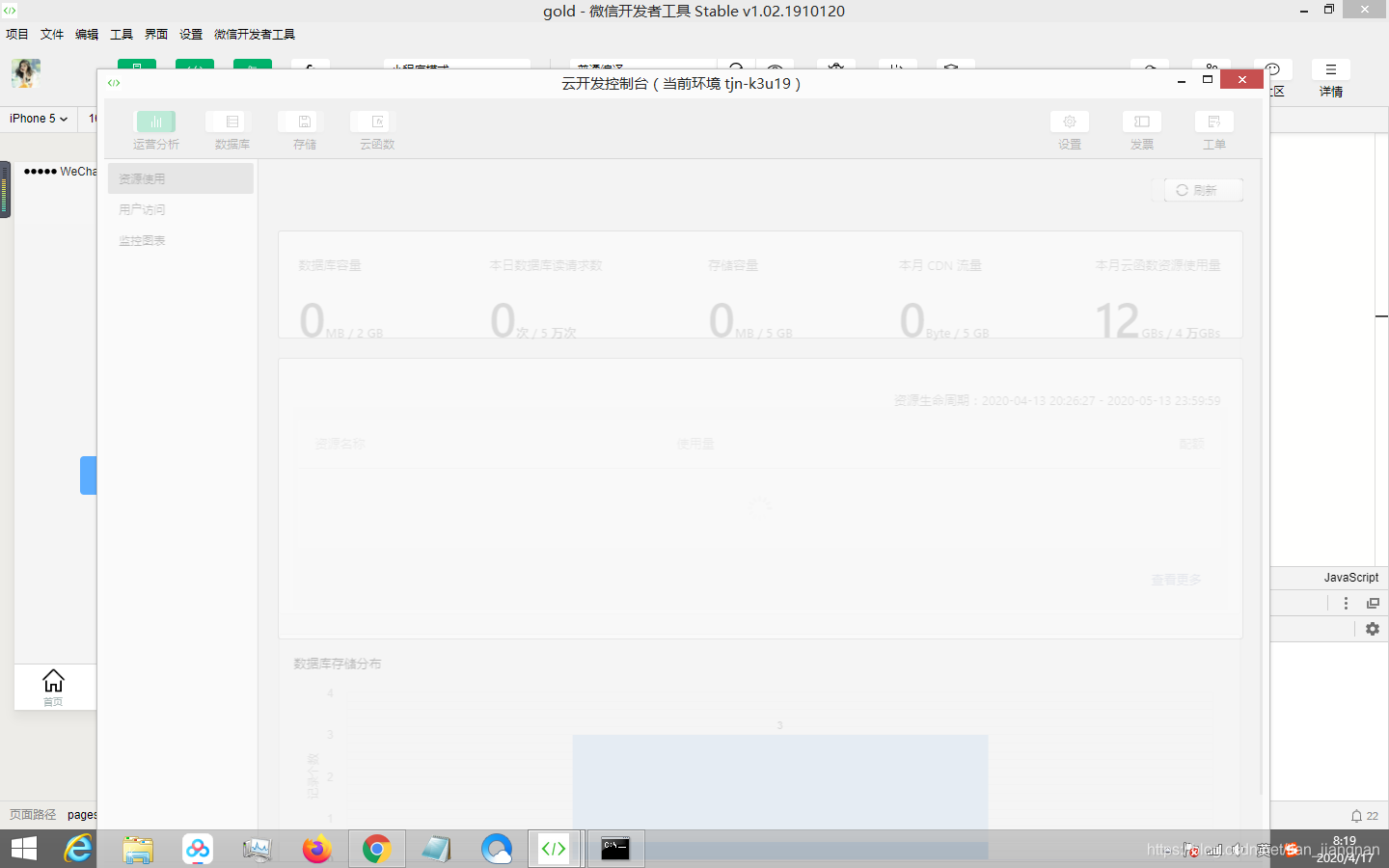Image resolution: width=1389 pixels, height=868 pixels.
Task: Select 监控图表 in the console sidebar
Action: point(180,240)
